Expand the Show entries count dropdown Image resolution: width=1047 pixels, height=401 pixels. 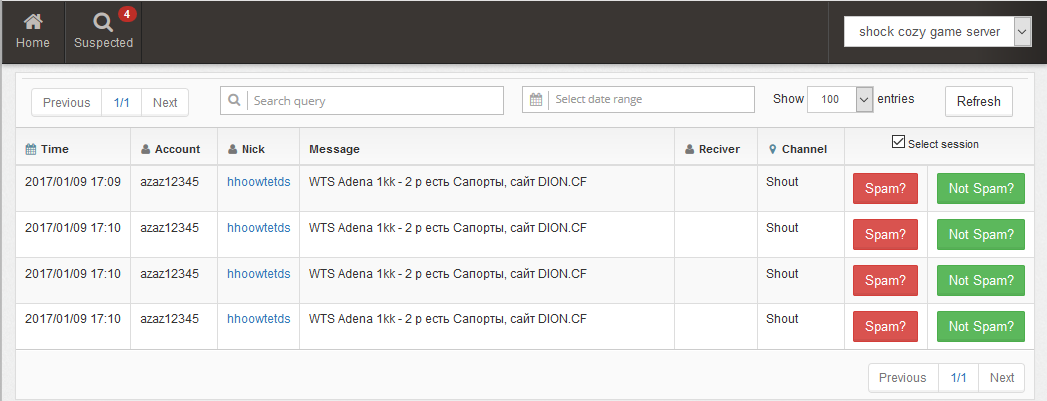840,99
